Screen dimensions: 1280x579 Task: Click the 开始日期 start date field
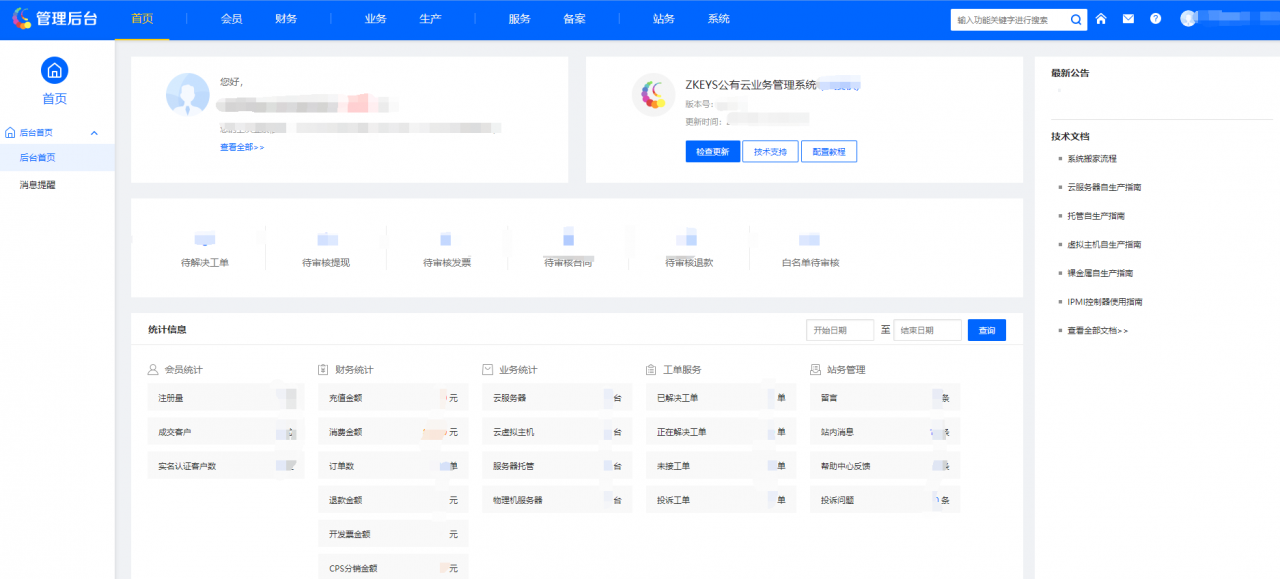tap(839, 329)
